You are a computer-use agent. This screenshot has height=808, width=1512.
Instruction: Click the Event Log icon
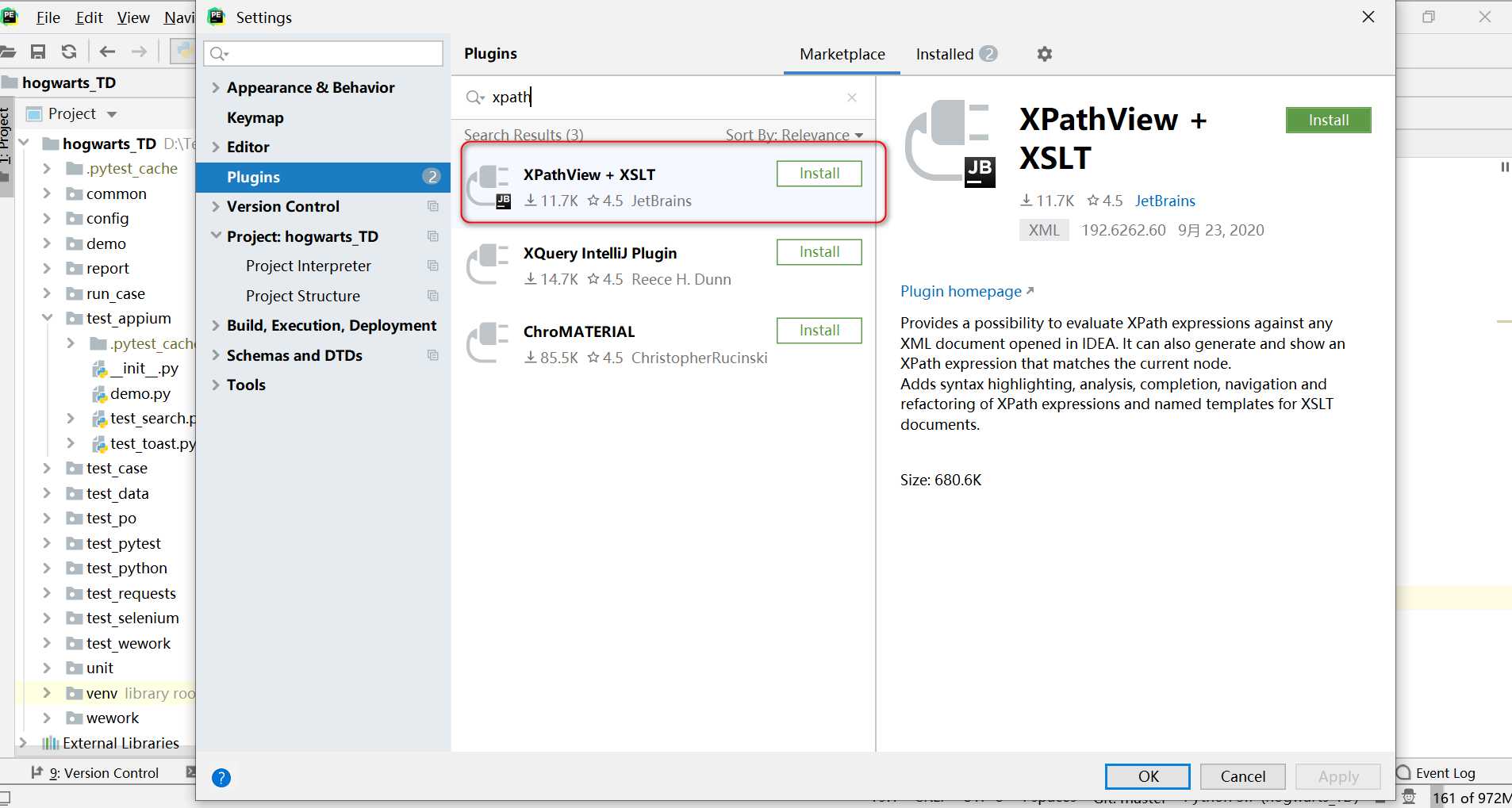(x=1403, y=773)
